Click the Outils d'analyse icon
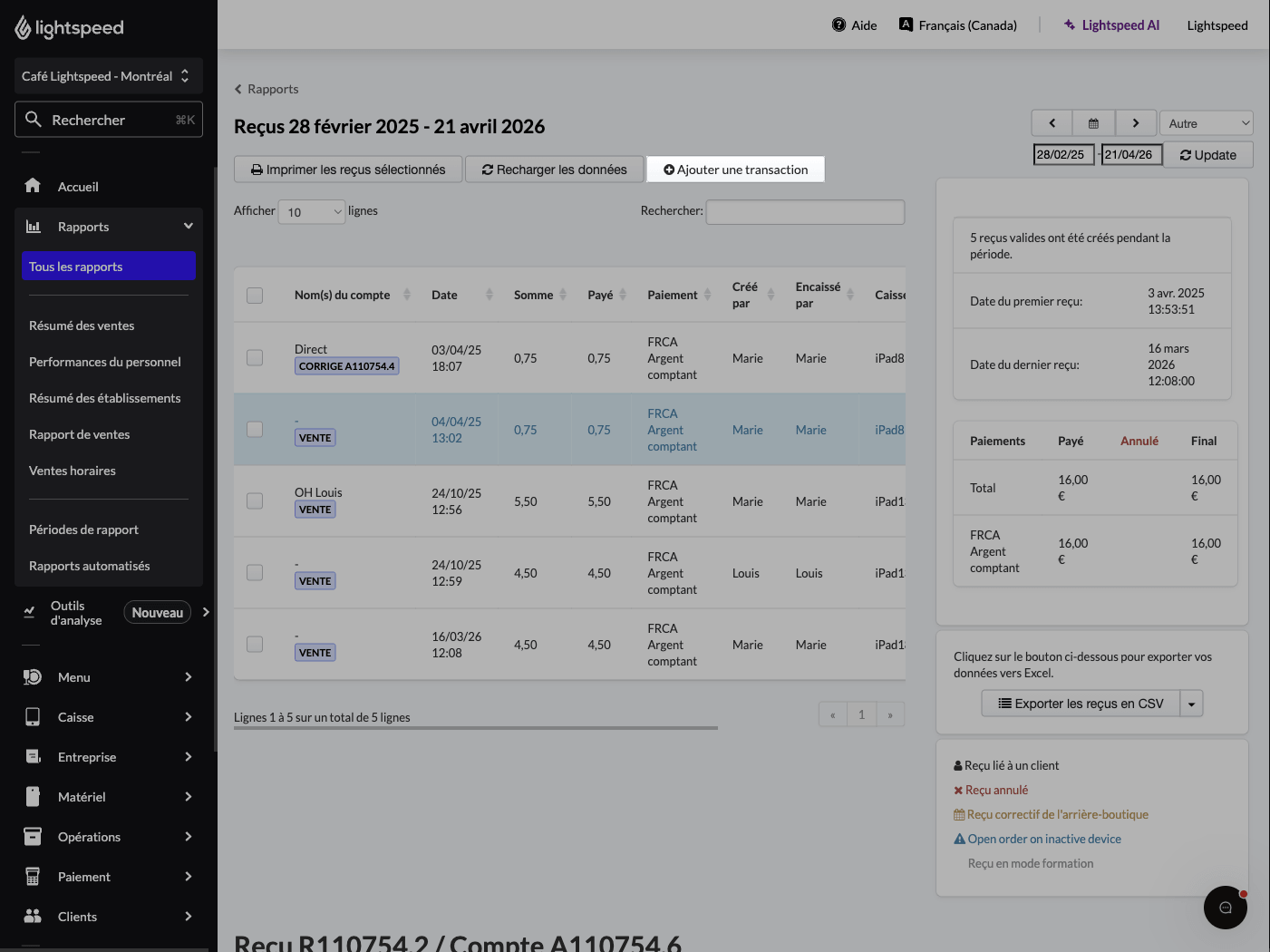The height and width of the screenshot is (952, 1270). point(29,613)
